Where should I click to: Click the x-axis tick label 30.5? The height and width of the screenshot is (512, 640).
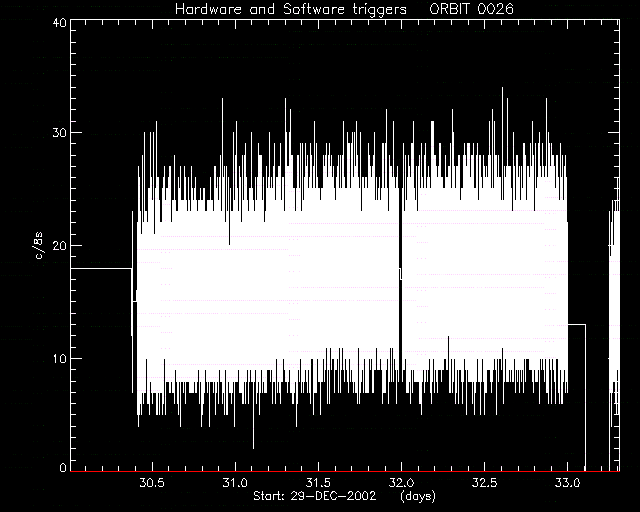tap(152, 483)
